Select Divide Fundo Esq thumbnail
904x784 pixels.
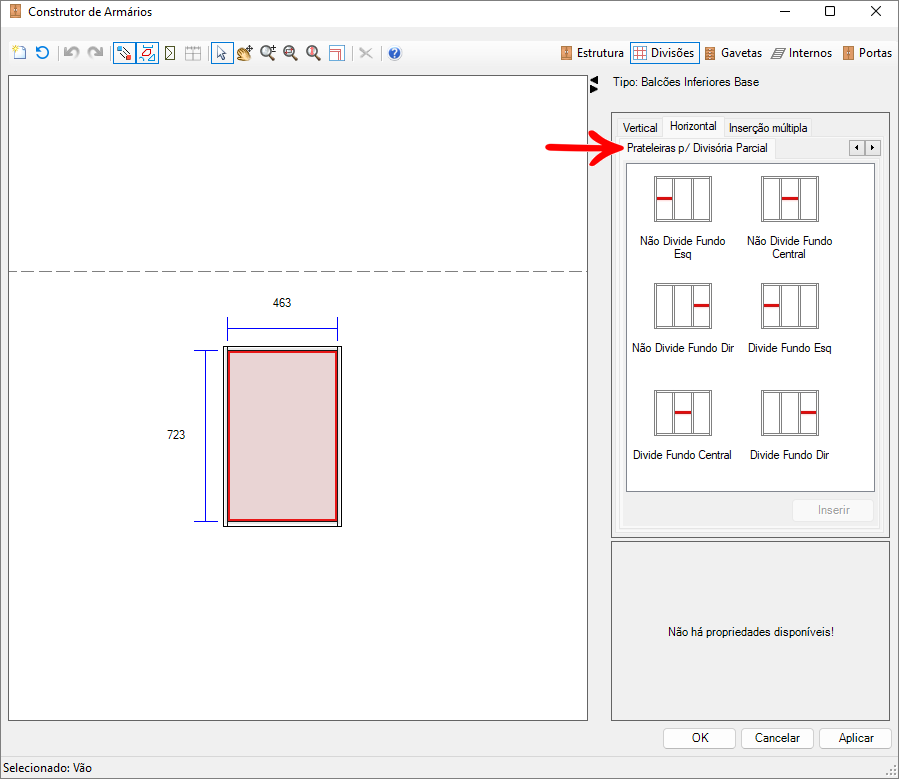(x=789, y=318)
